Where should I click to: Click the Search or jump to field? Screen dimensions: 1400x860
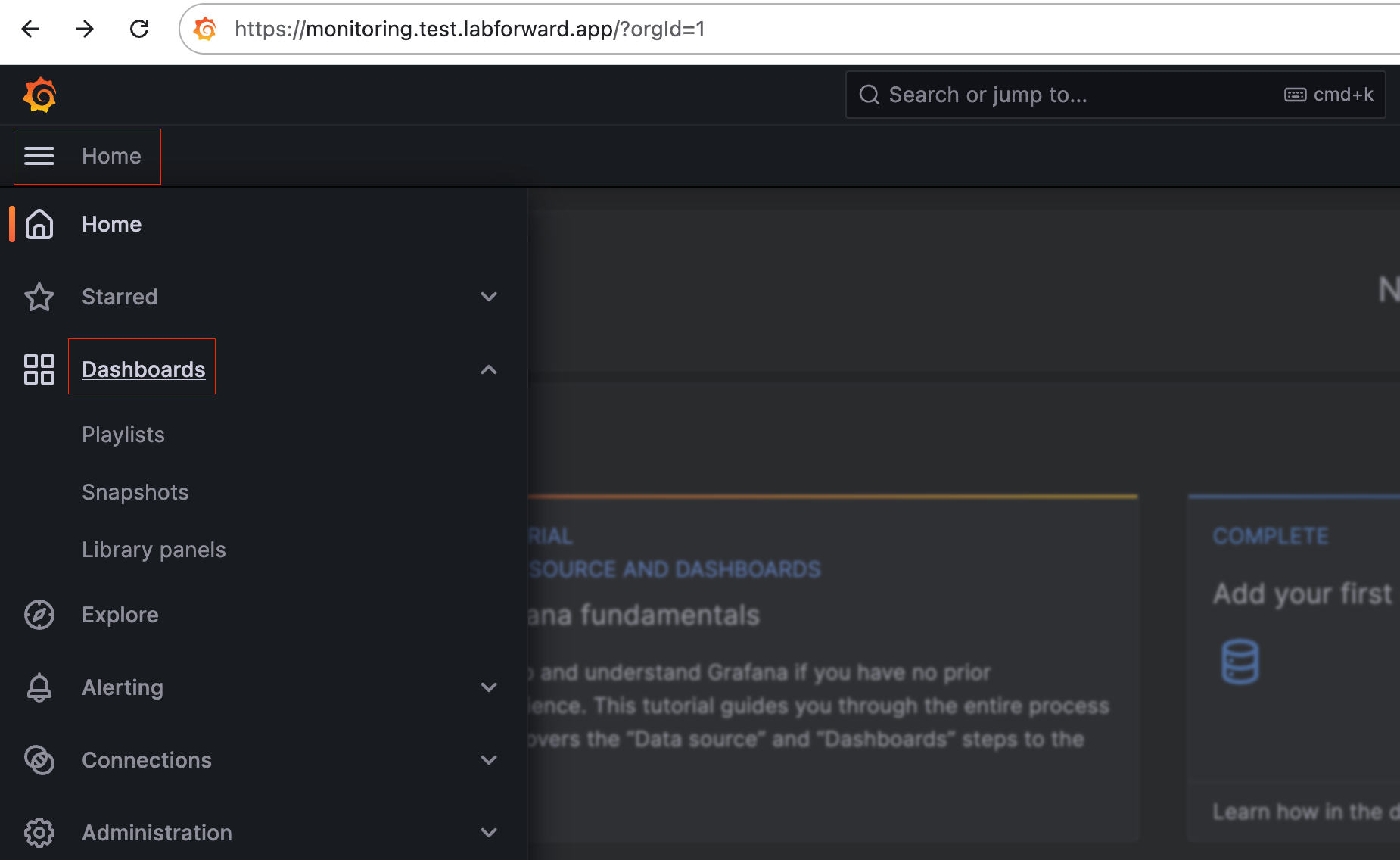(x=1115, y=95)
